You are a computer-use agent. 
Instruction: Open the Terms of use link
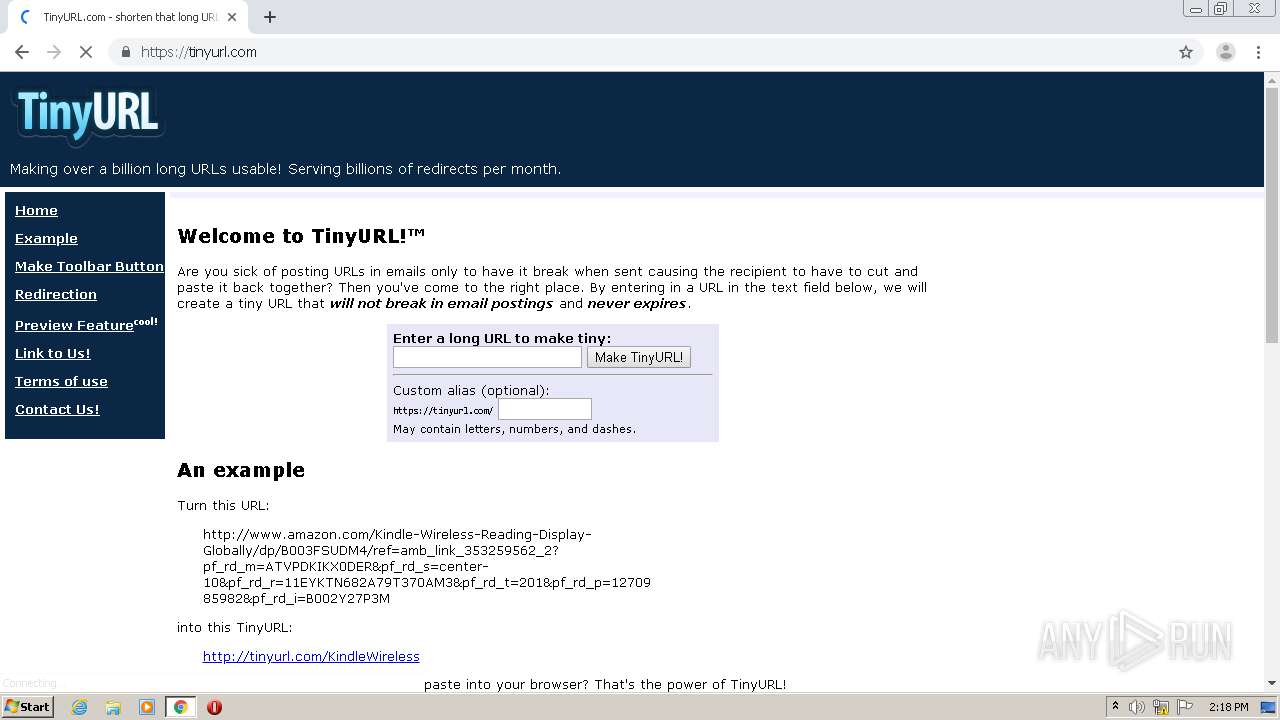coord(61,381)
